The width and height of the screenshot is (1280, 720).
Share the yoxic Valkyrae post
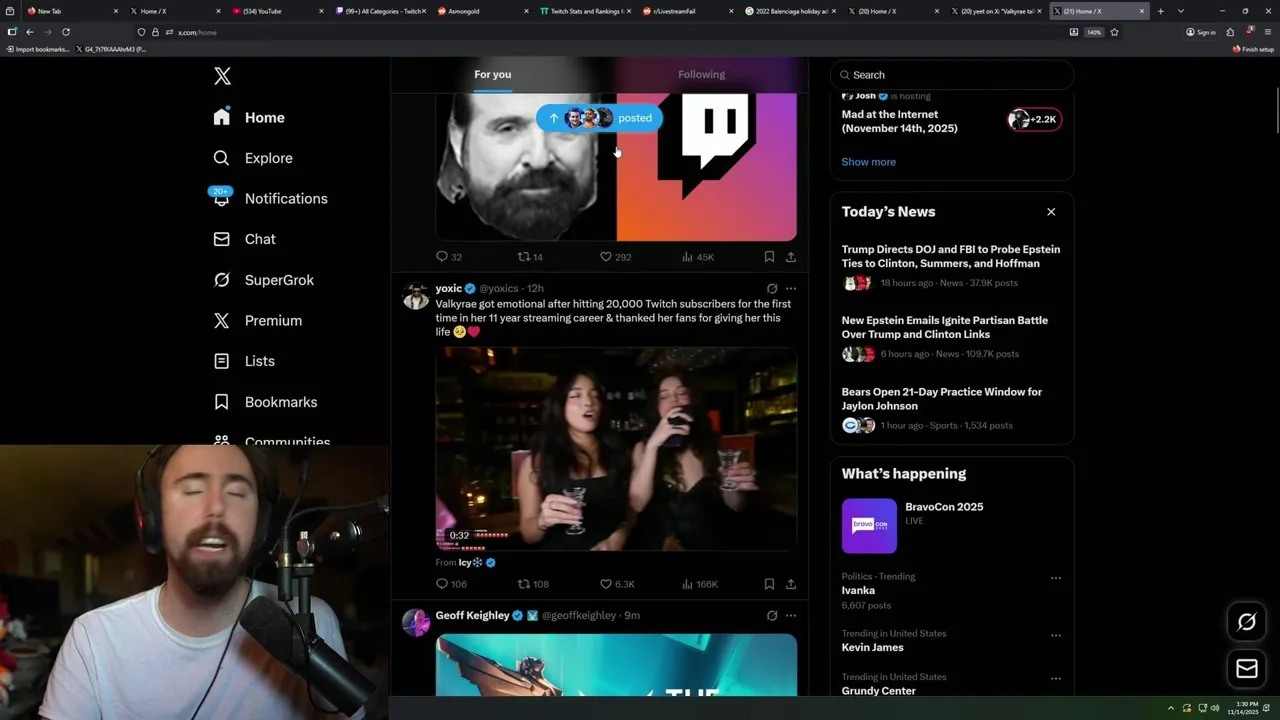pos(790,584)
